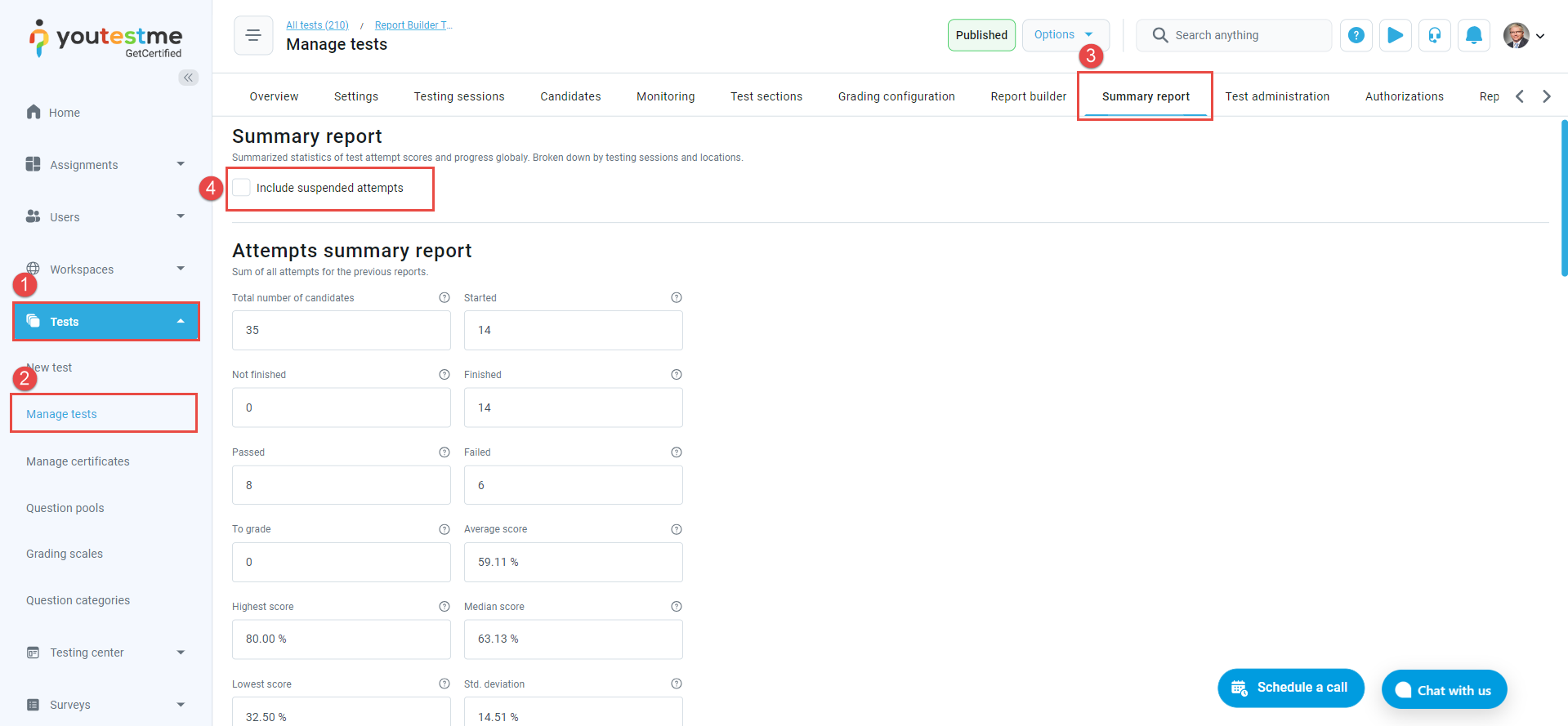Open the Options dropdown
The height and width of the screenshot is (726, 1568).
point(1065,35)
